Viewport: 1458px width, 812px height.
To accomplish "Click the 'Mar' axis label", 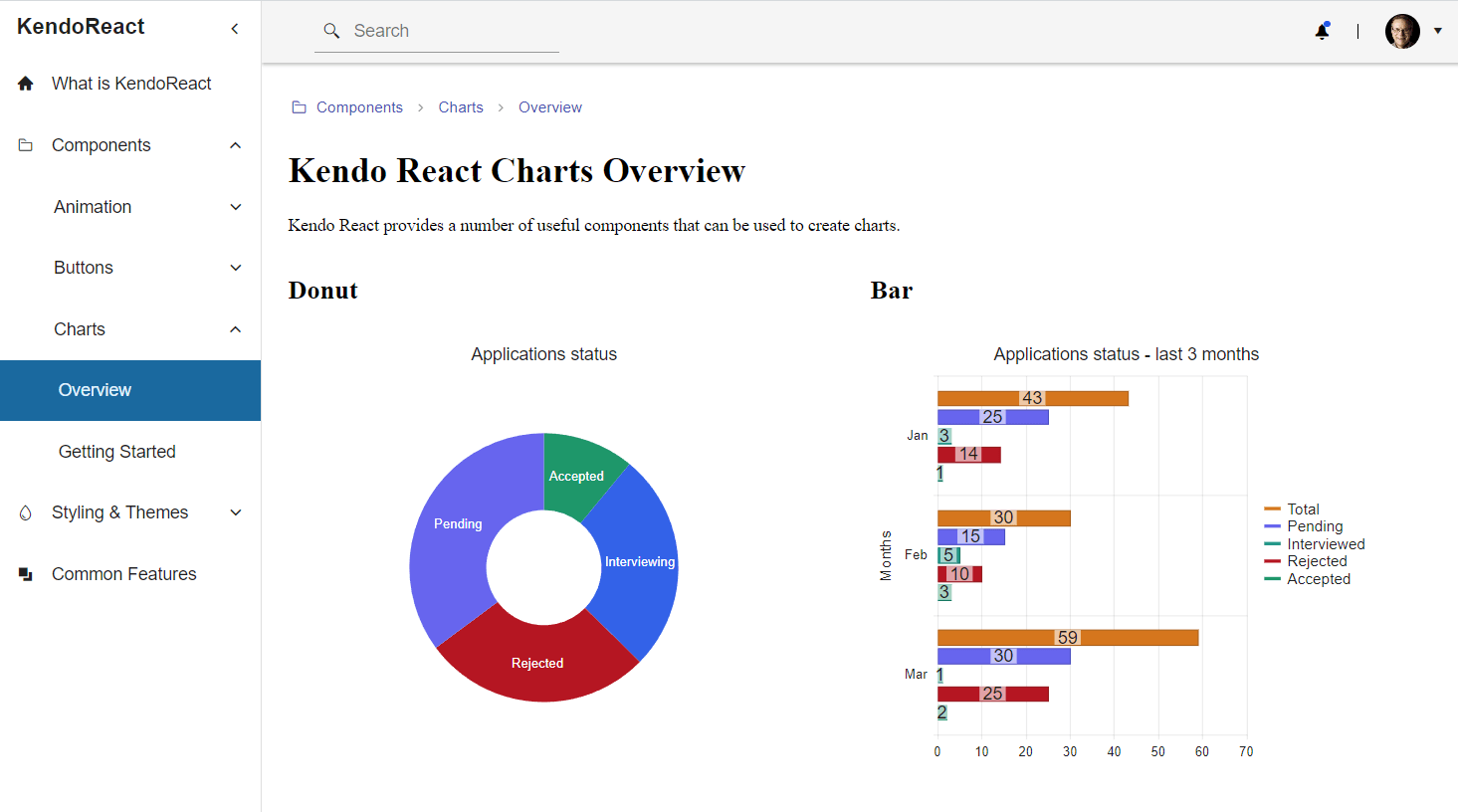I will pos(916,675).
